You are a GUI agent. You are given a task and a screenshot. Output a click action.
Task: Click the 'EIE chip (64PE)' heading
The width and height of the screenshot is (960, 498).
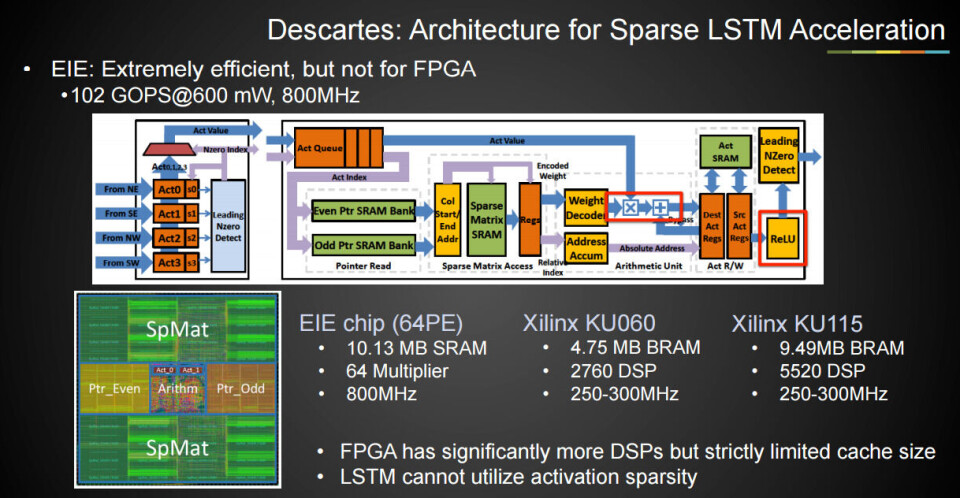[x=381, y=323]
